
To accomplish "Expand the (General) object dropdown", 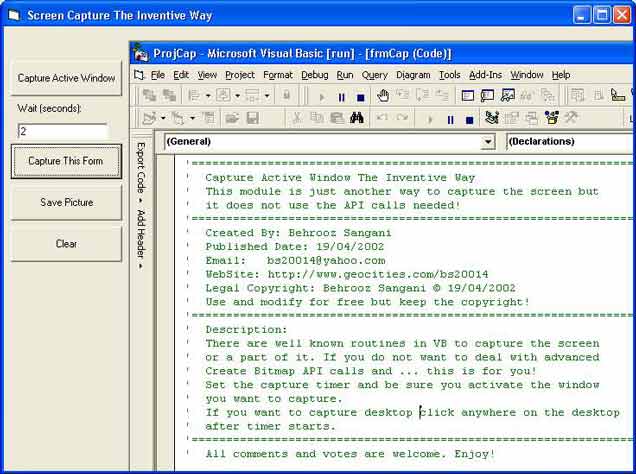I will 488,142.
